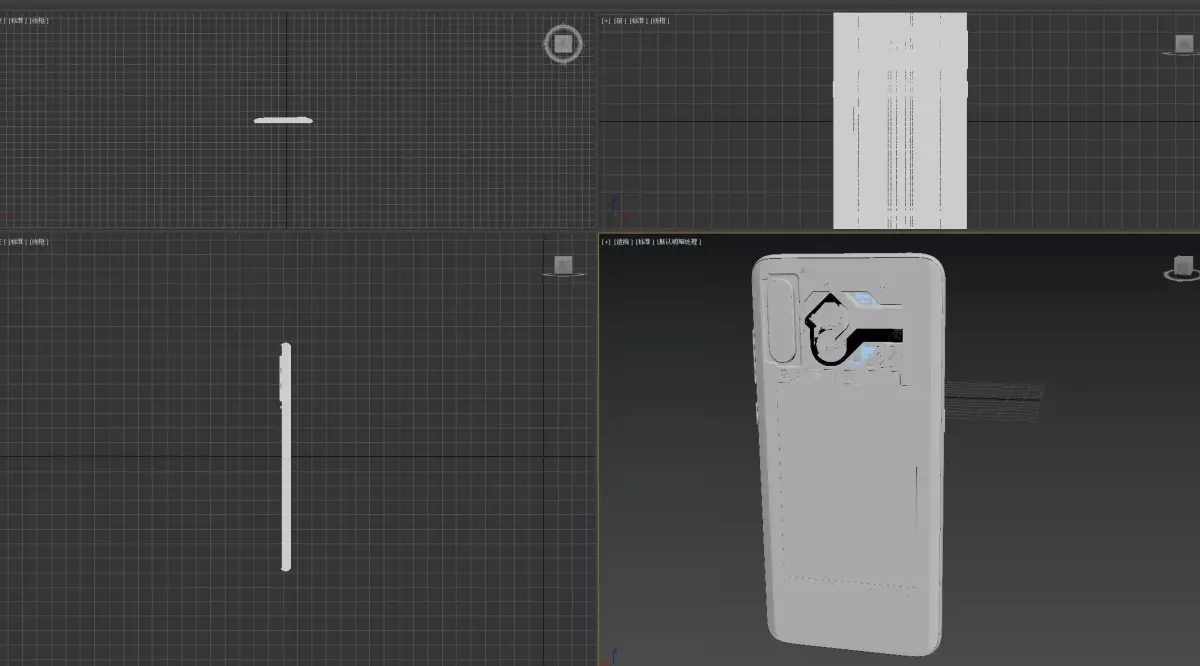Open the 标准 viewport label menu in the Front view
This screenshot has height=666, width=1200.
pos(638,19)
